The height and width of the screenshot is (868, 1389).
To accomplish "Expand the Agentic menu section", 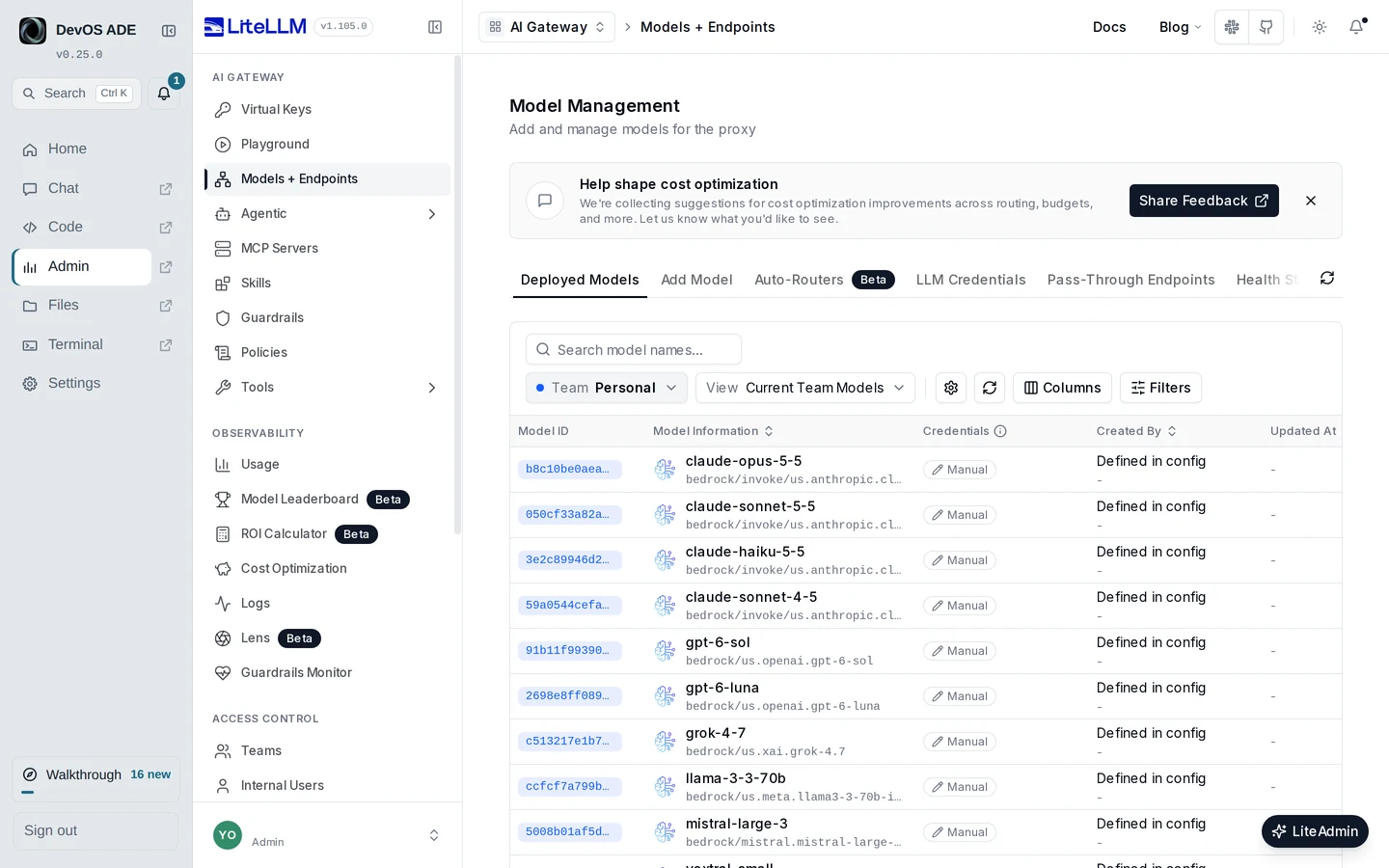I will 328,214.
